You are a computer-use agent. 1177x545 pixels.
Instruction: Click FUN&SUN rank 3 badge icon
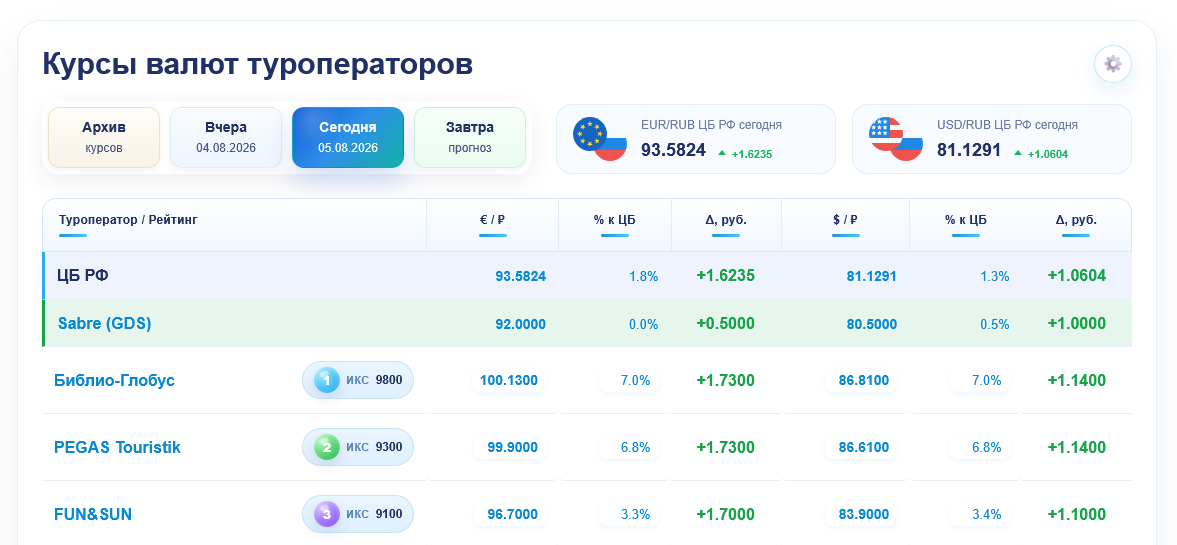pyautogui.click(x=327, y=514)
